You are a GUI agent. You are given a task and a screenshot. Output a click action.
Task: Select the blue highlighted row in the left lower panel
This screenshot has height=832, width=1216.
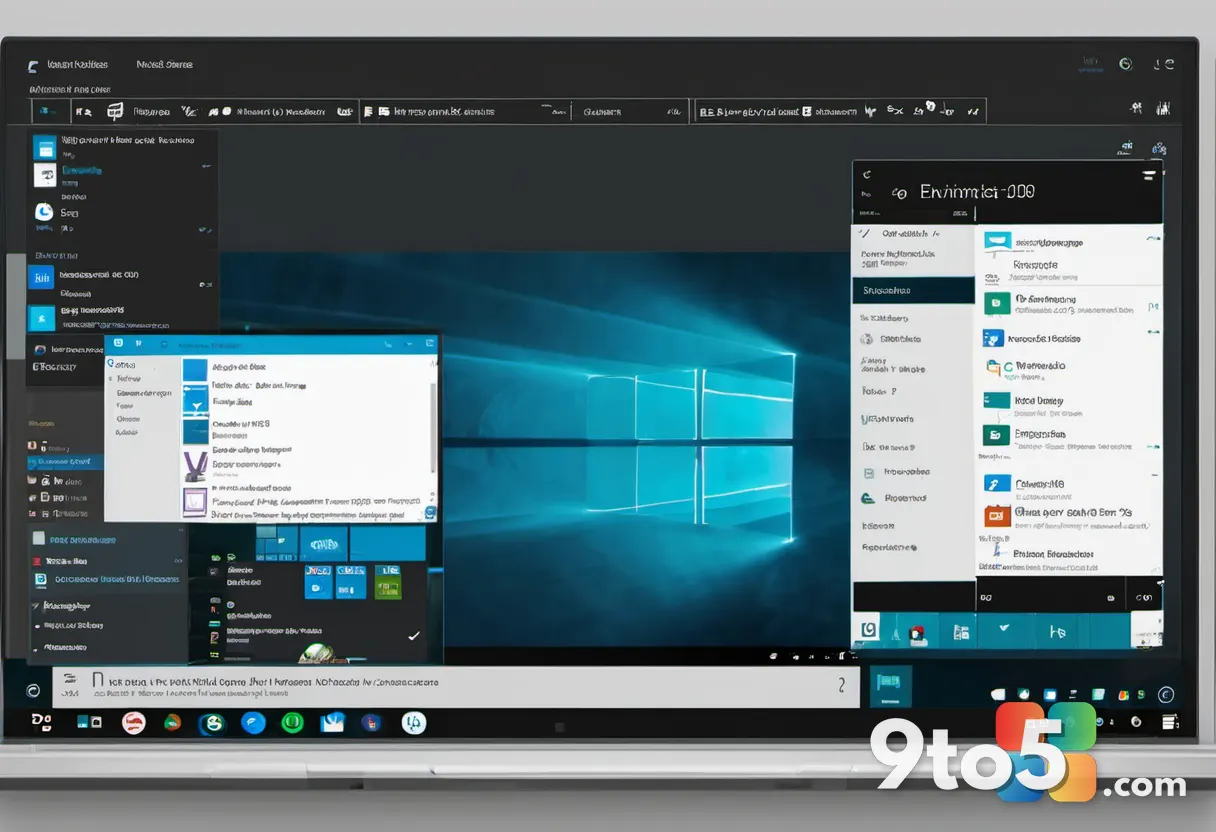click(66, 462)
